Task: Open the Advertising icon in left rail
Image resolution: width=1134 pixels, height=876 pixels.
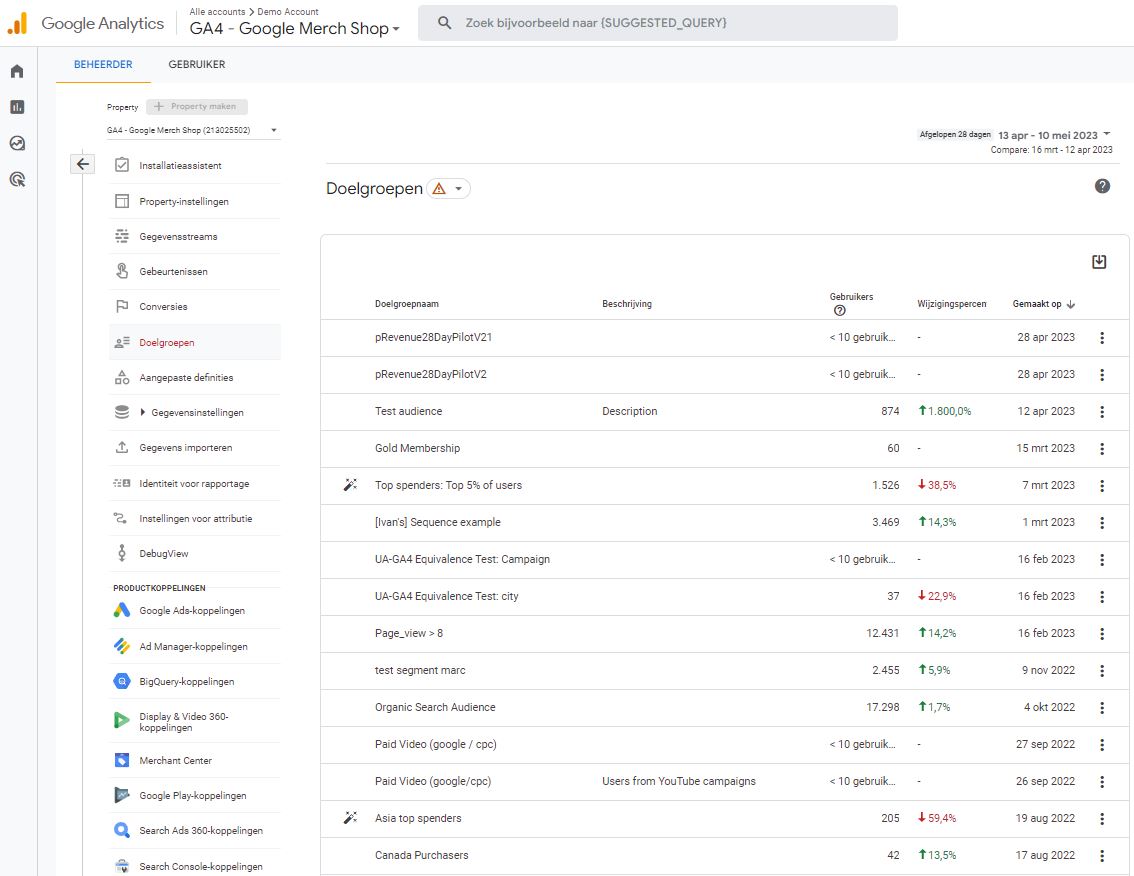Action: [17, 180]
